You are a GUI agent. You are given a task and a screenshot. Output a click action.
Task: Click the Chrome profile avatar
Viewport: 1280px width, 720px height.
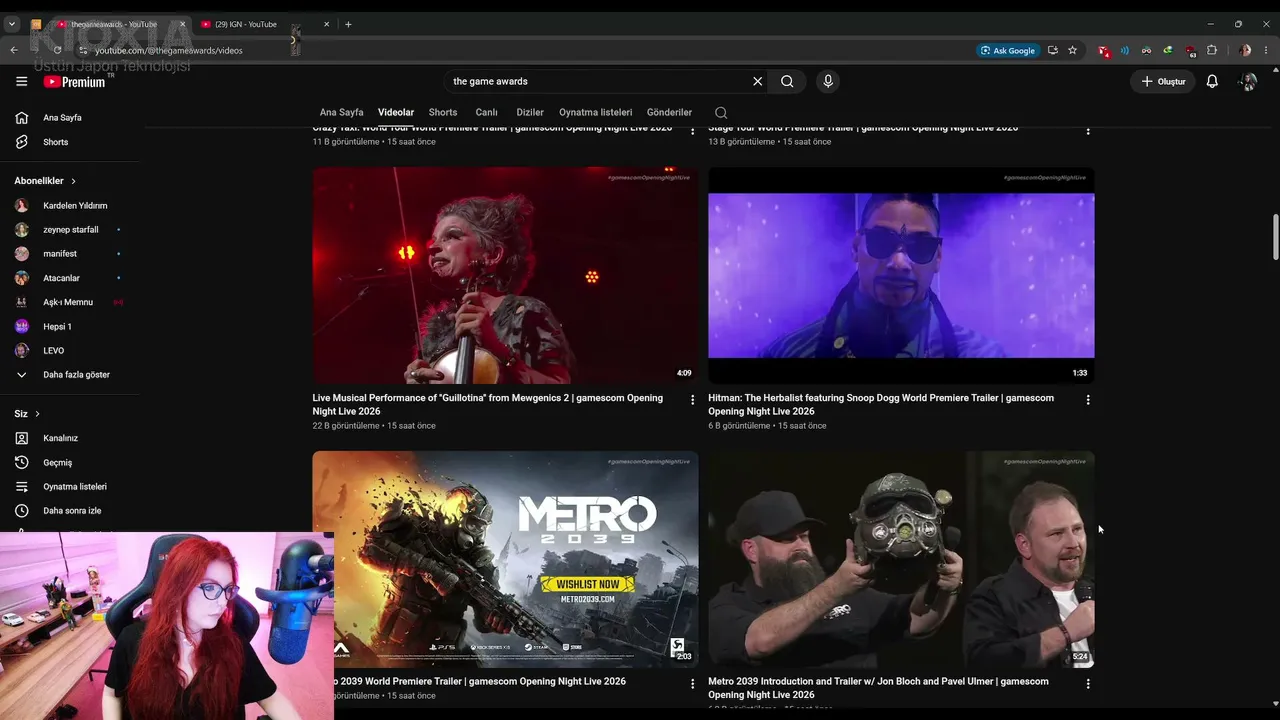(x=1245, y=50)
